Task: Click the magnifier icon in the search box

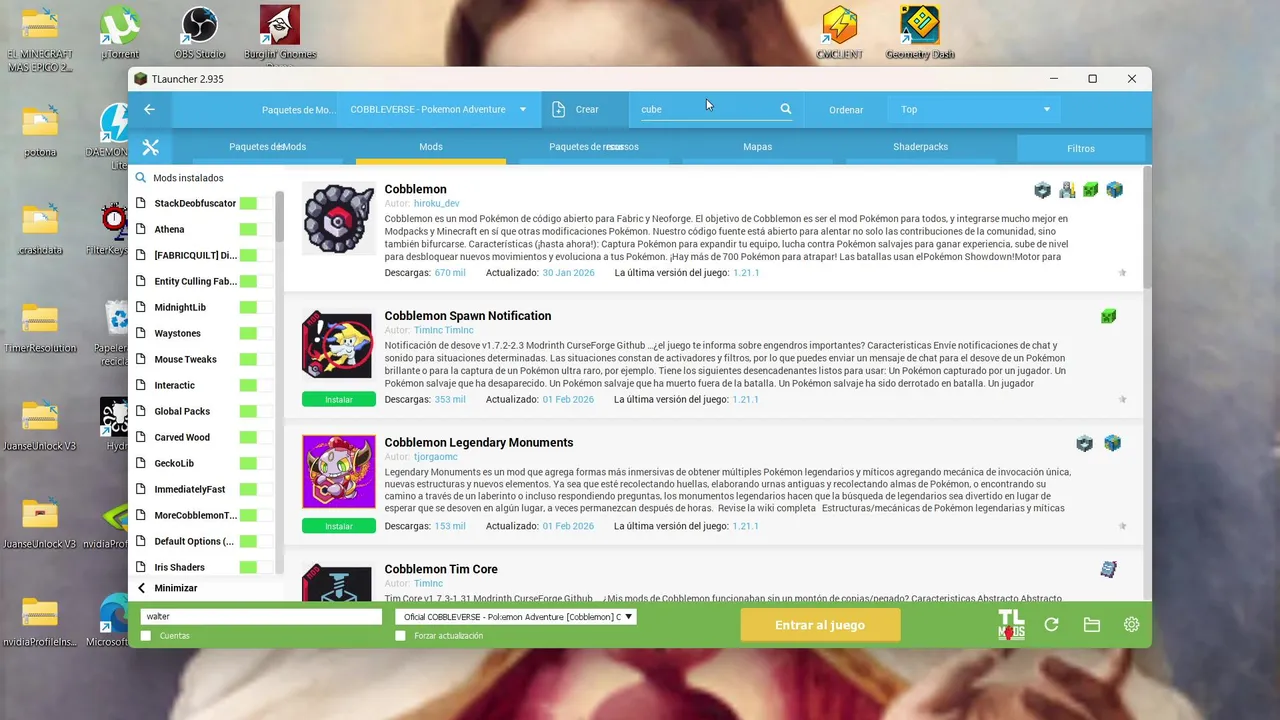Action: 786,109
